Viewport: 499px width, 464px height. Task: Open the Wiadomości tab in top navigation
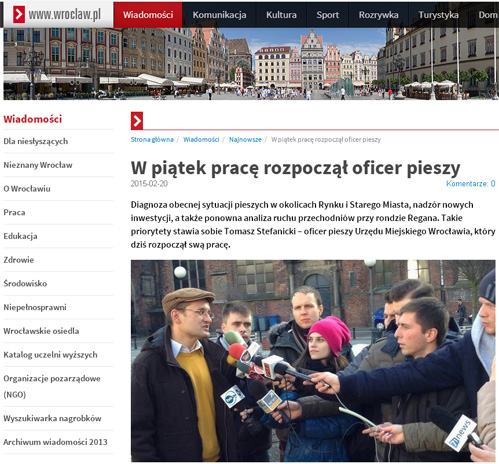148,15
